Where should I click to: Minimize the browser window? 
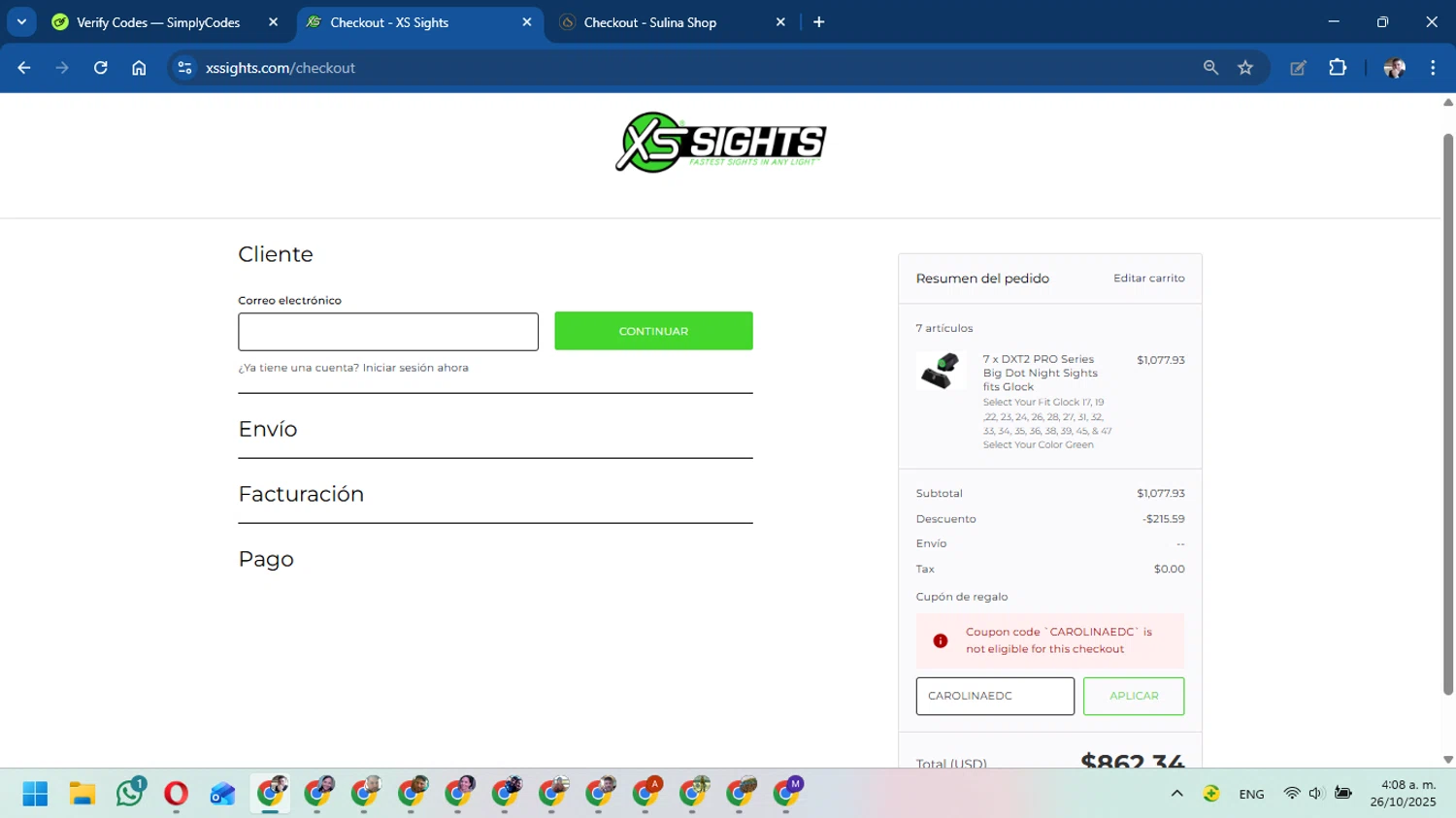pos(1334,21)
